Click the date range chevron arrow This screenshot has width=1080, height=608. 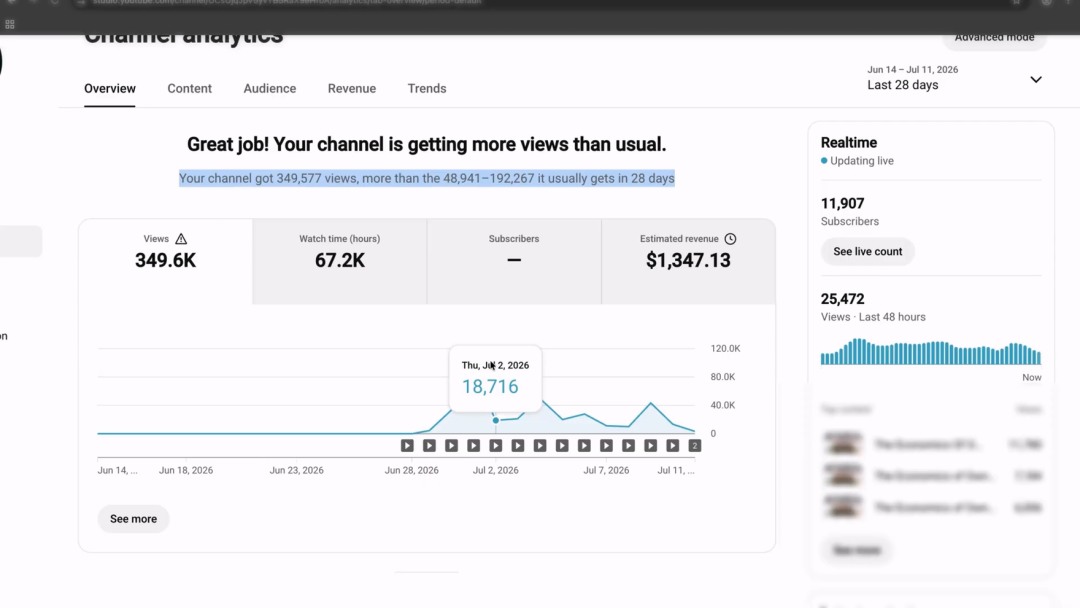(1035, 80)
